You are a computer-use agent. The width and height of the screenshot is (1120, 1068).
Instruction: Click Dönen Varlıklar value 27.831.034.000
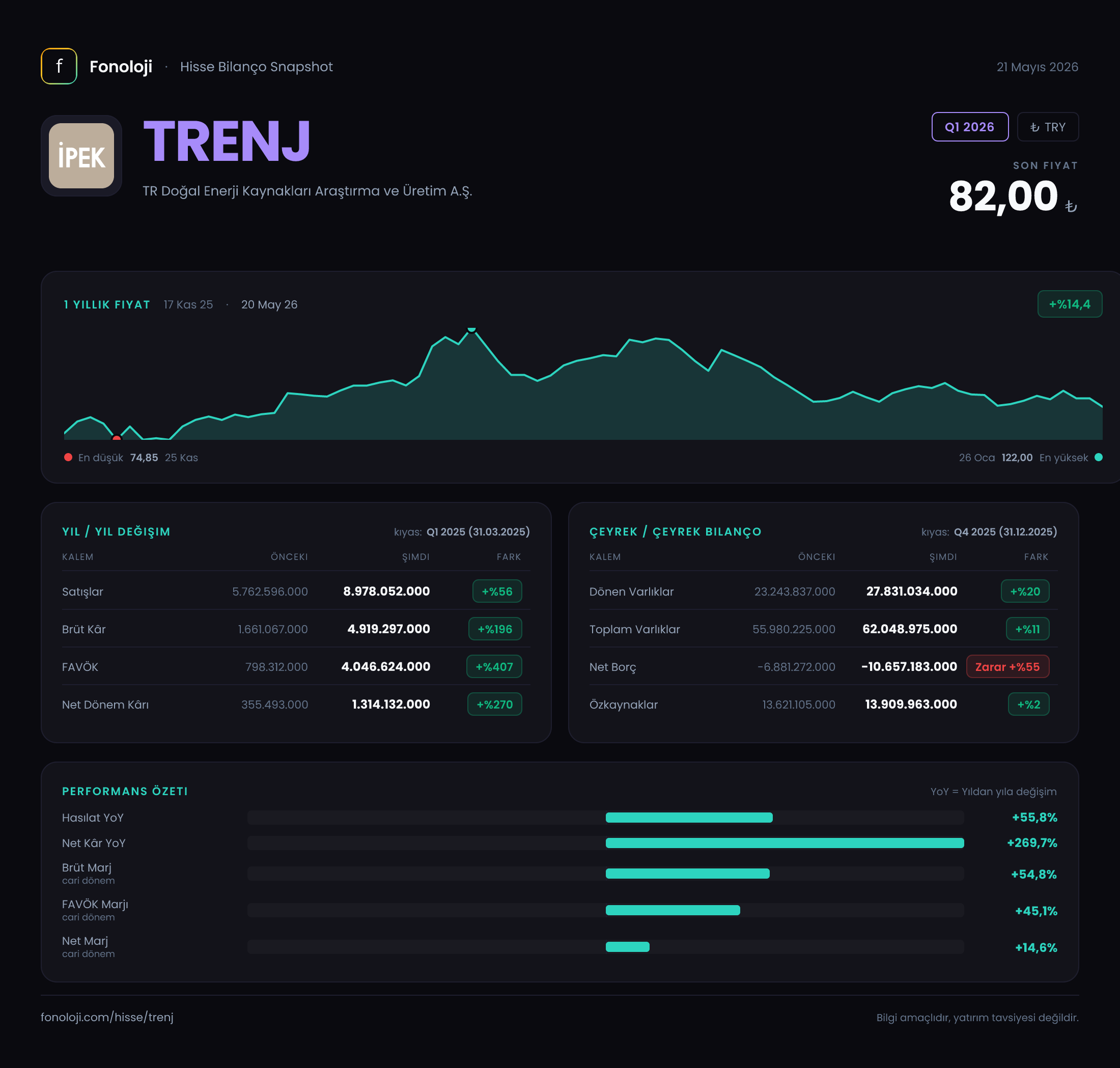point(912,591)
